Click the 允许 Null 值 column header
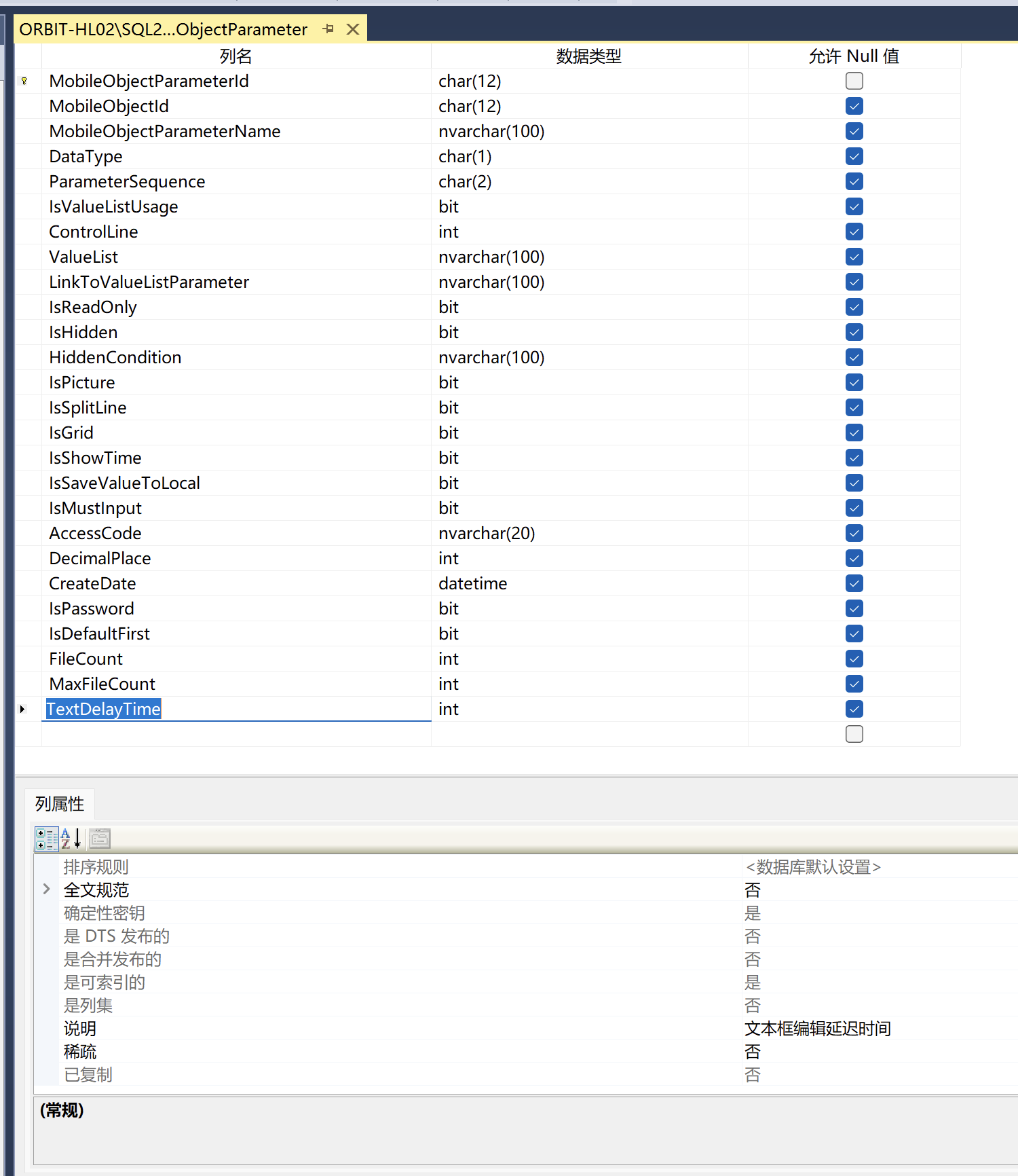 tap(854, 56)
